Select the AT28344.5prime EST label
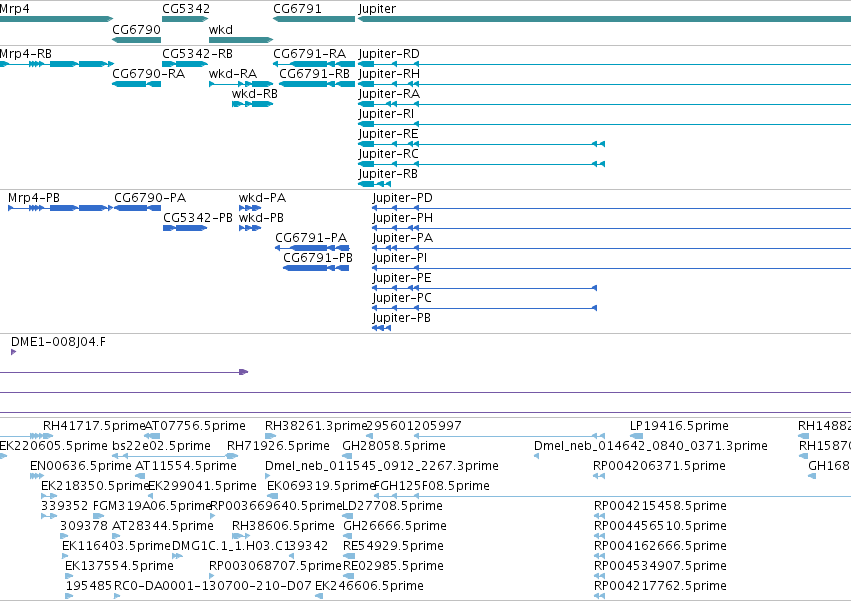This screenshot has width=851, height=601. pos(163,526)
